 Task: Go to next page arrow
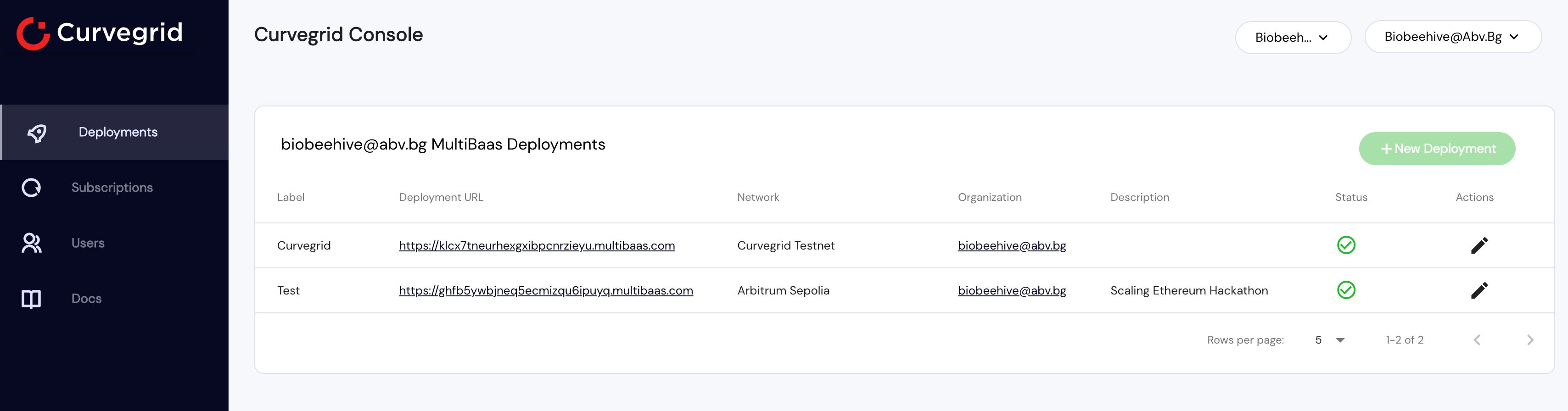pos(1529,340)
